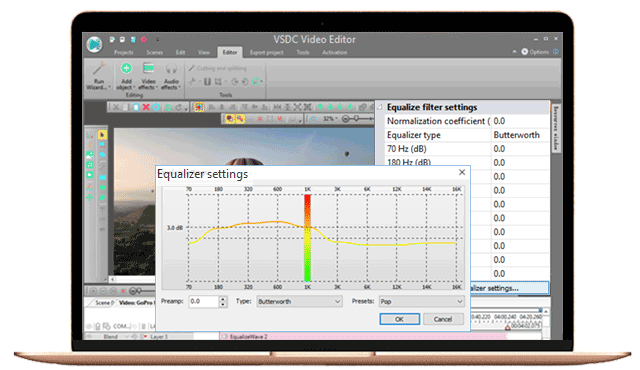Viewport: 640px width, 370px height.
Task: Click the green Add object plus icon
Action: (x=126, y=68)
